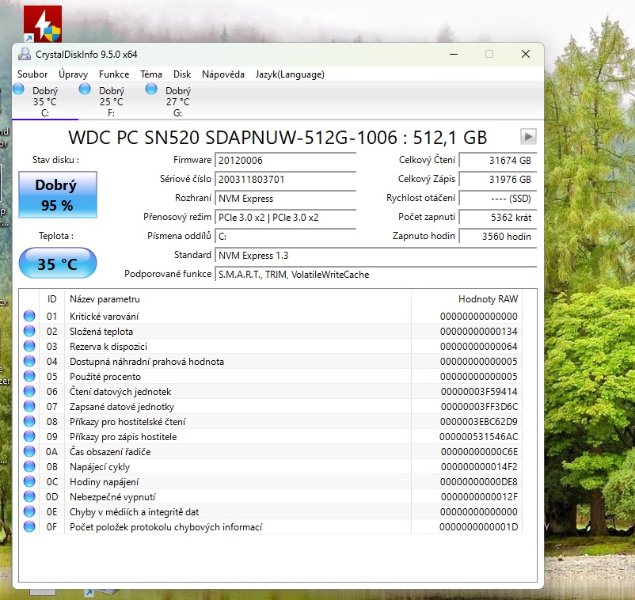Image resolution: width=635 pixels, height=600 pixels.
Task: Click the Firmware field 20120006
Action: tap(285, 160)
